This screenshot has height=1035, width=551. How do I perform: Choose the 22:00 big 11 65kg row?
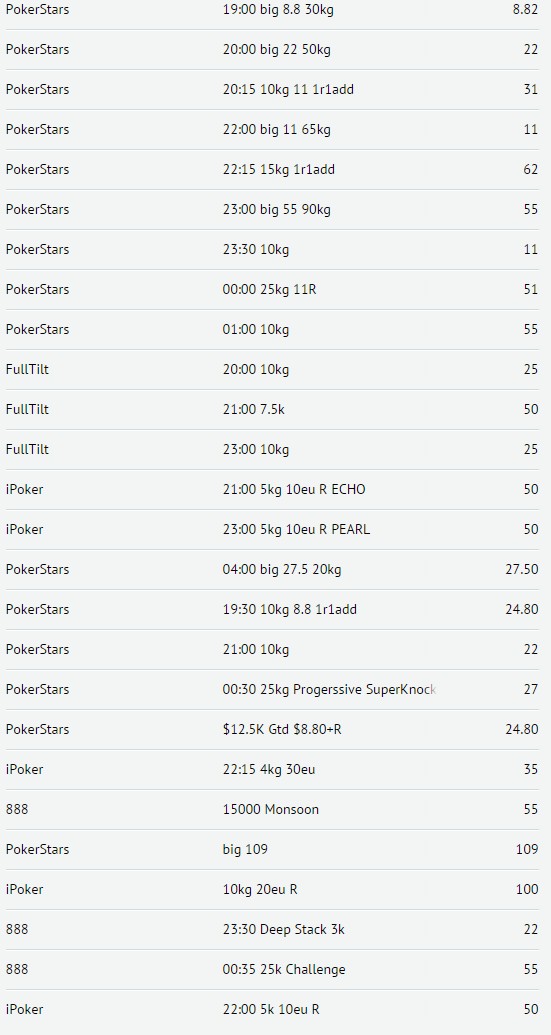click(x=272, y=129)
